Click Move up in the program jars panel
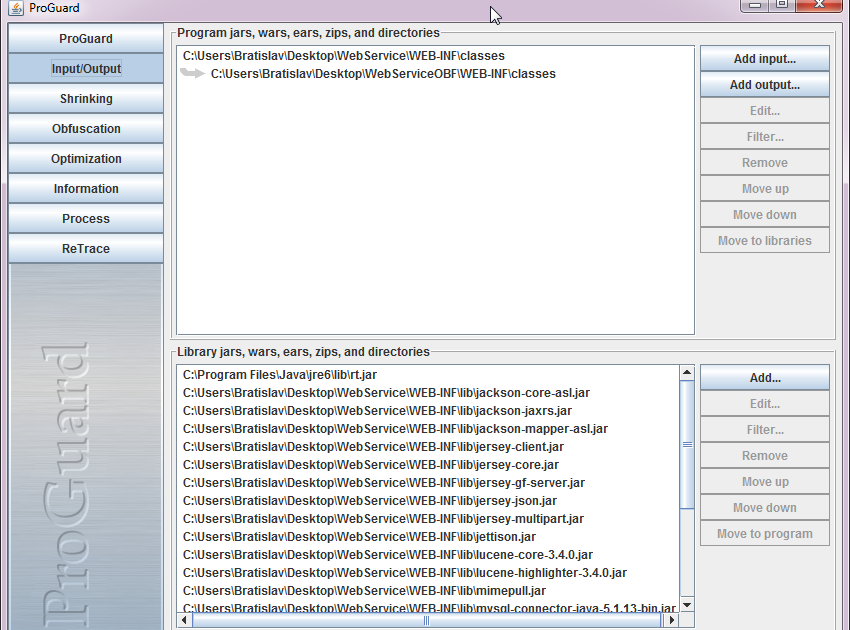The height and width of the screenshot is (630, 850). 764,189
